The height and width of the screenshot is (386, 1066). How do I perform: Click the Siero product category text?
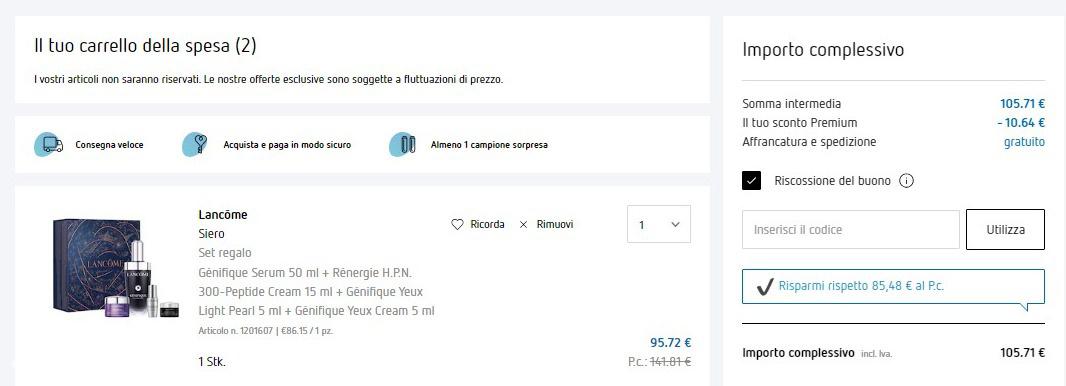[211, 234]
